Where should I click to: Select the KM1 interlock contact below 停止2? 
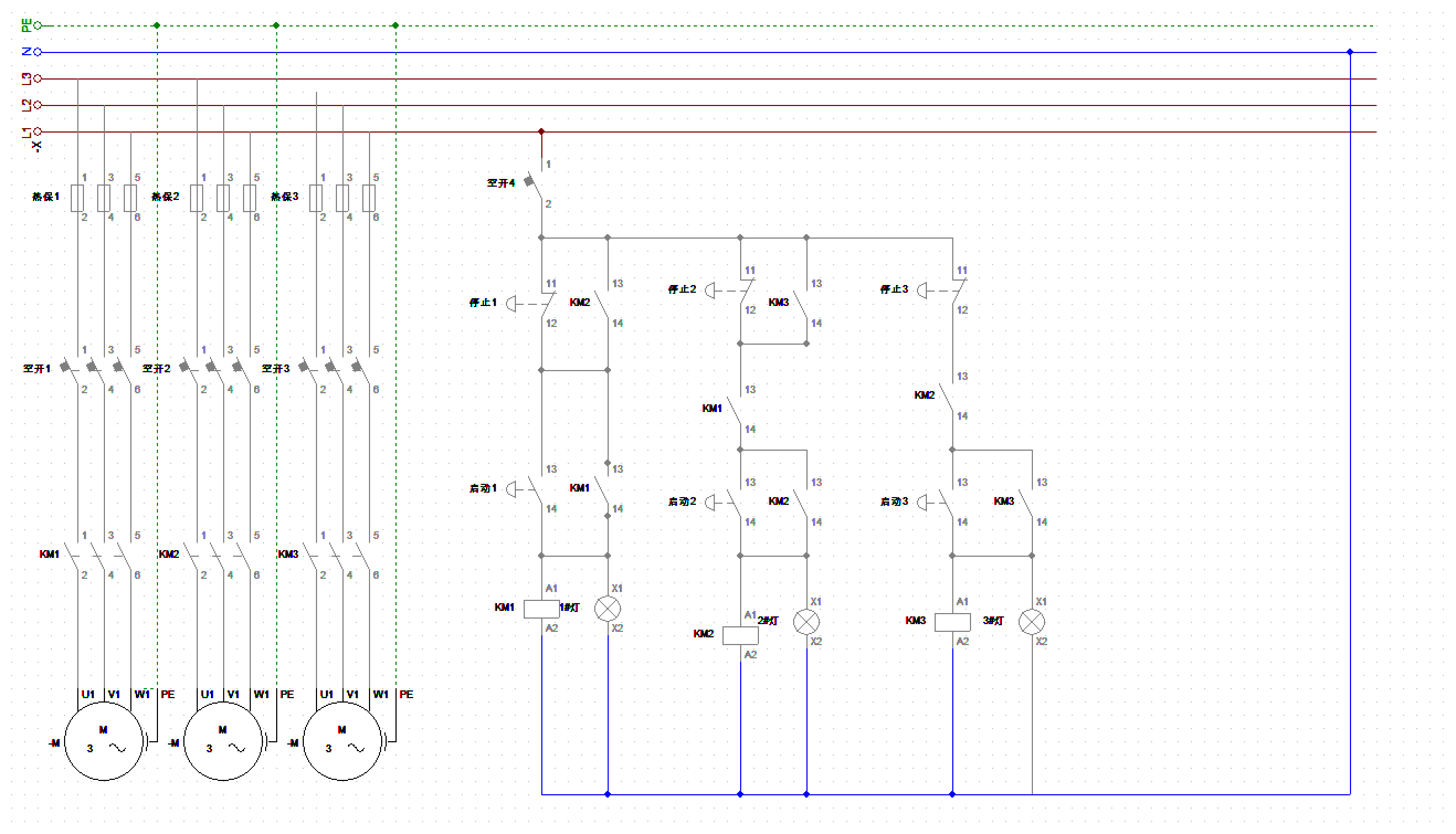coord(734,410)
